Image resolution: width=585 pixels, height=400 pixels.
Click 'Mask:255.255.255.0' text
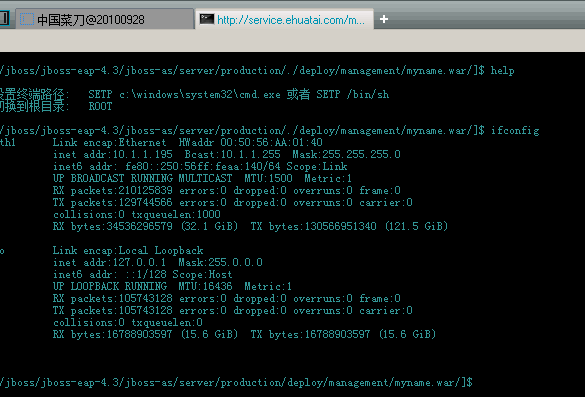pyautogui.click(x=346, y=154)
